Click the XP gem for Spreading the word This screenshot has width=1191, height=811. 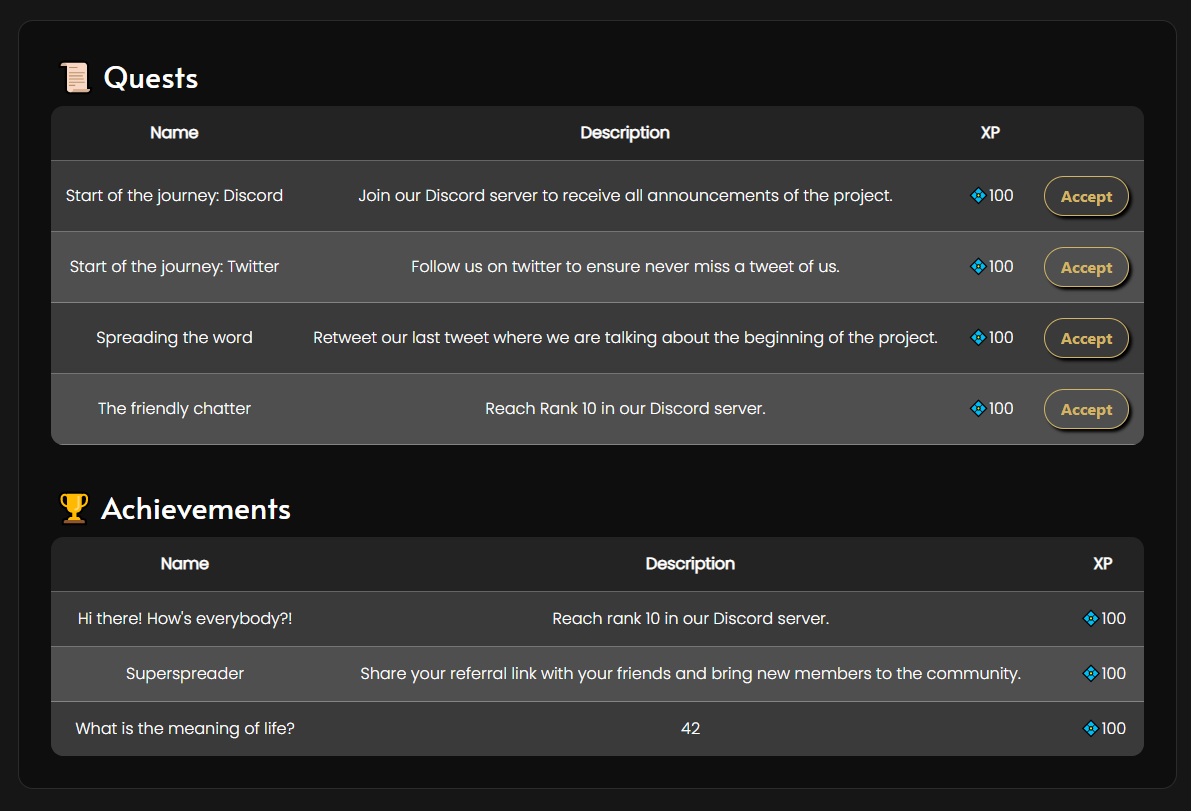coord(978,338)
